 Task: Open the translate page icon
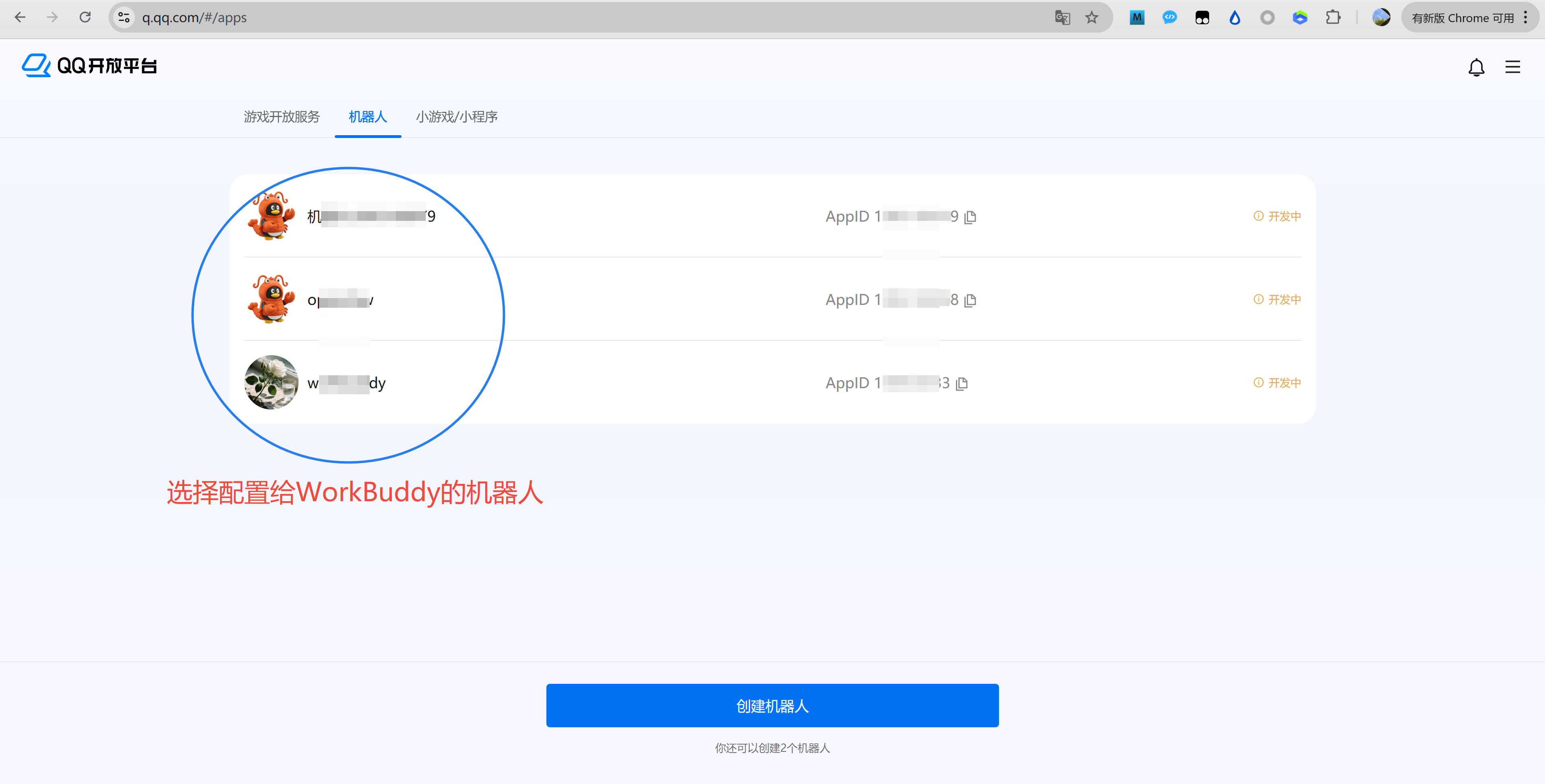(x=1062, y=17)
